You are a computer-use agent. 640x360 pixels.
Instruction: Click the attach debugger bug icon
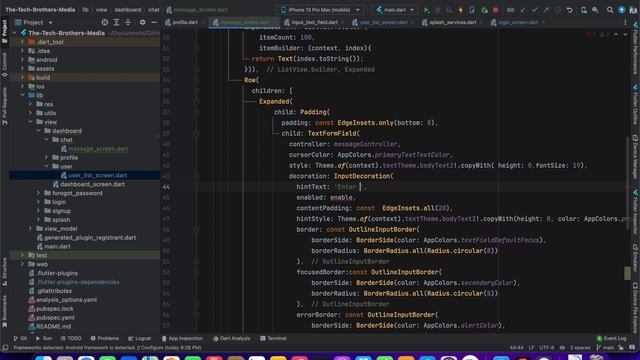(484, 10)
